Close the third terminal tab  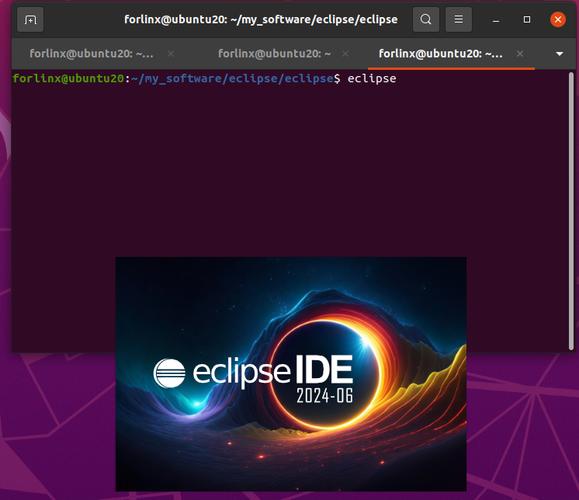point(520,54)
